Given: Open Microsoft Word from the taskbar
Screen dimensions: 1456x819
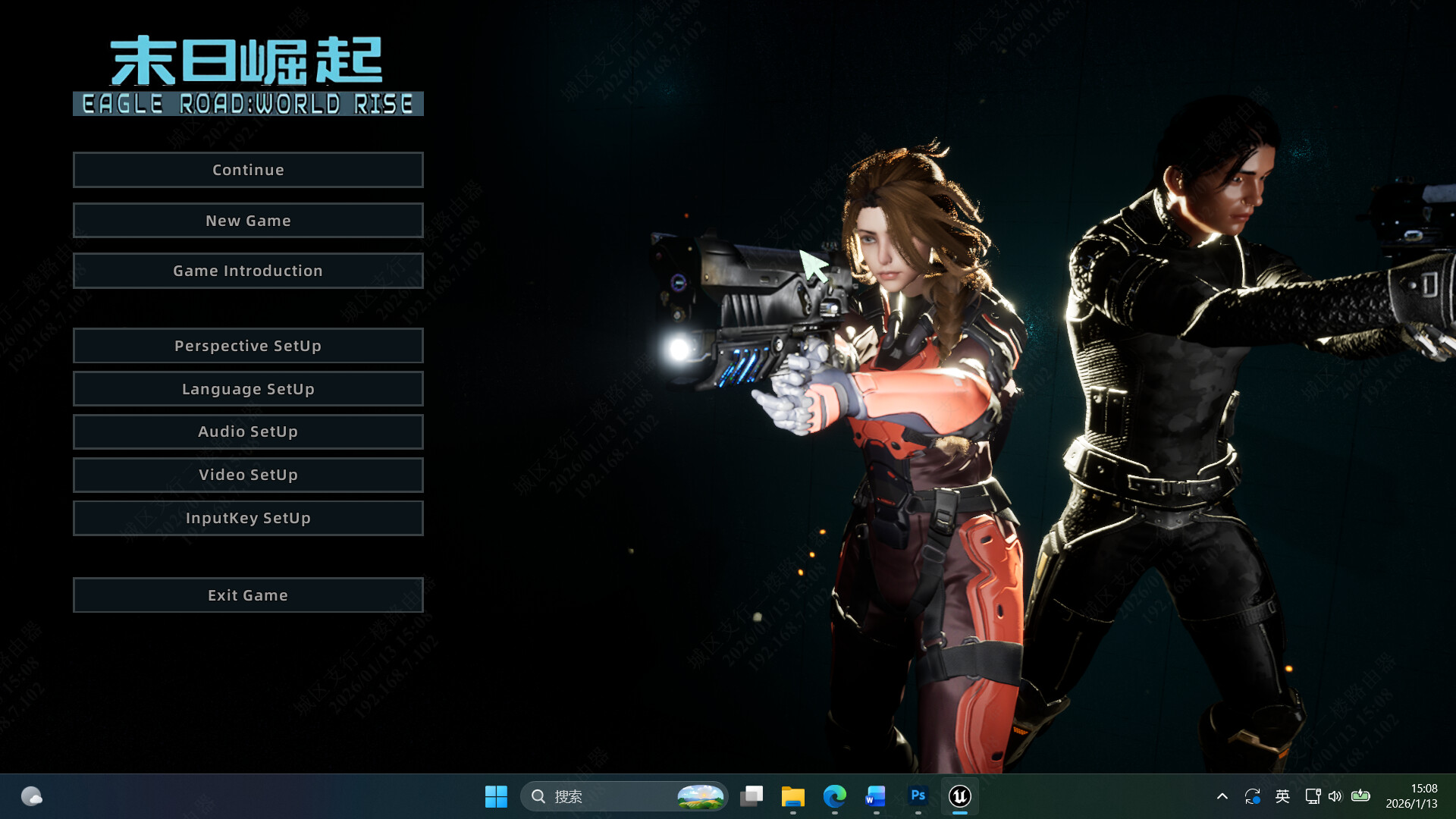Looking at the screenshot, I should [x=875, y=796].
